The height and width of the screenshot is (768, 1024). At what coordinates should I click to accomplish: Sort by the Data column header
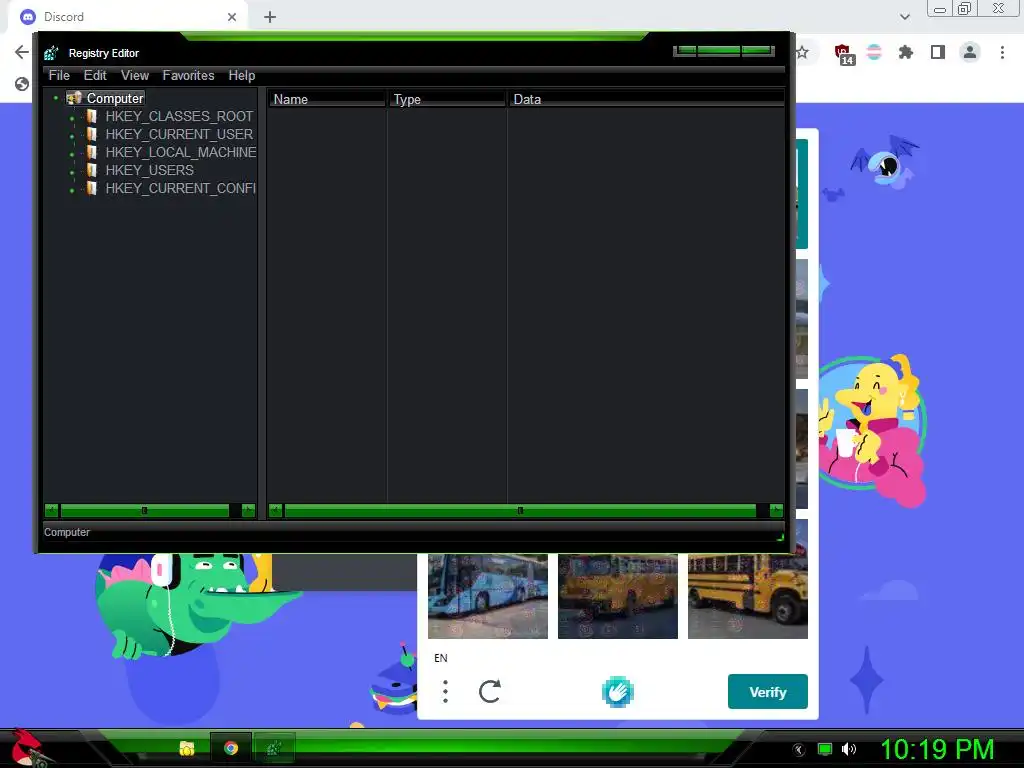[x=646, y=99]
